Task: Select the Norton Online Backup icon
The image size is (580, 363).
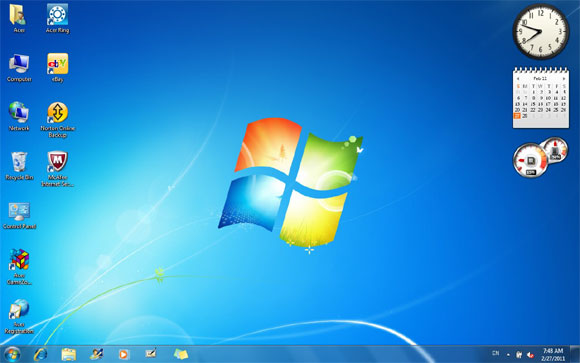Action: point(57,120)
